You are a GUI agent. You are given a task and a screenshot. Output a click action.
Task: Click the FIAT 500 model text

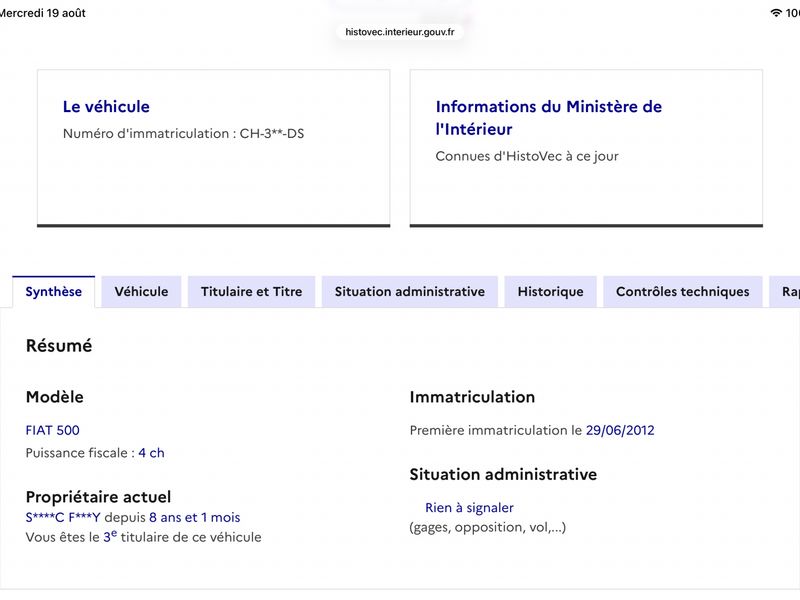[53, 430]
